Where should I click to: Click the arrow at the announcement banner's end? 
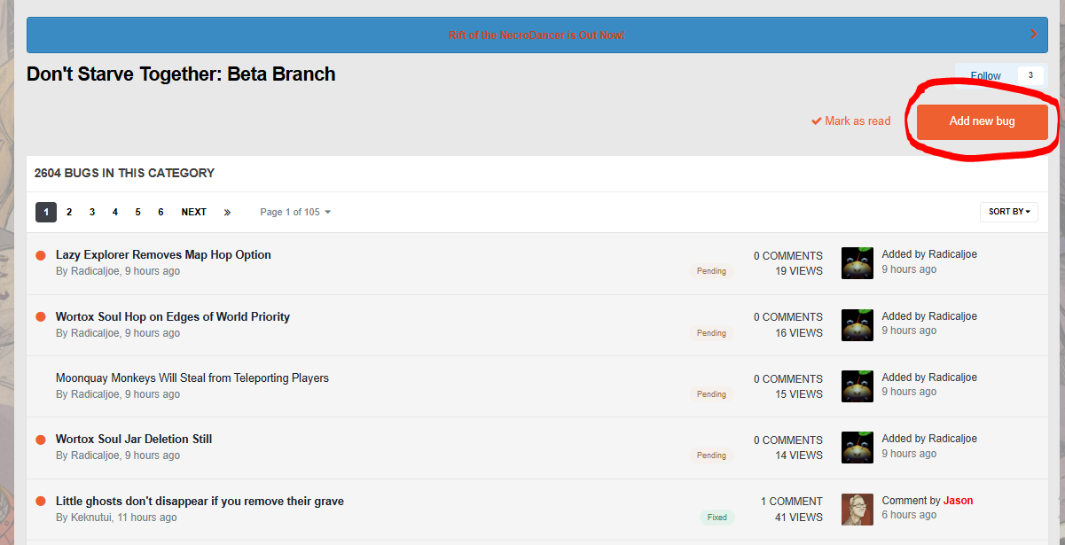[x=1034, y=34]
